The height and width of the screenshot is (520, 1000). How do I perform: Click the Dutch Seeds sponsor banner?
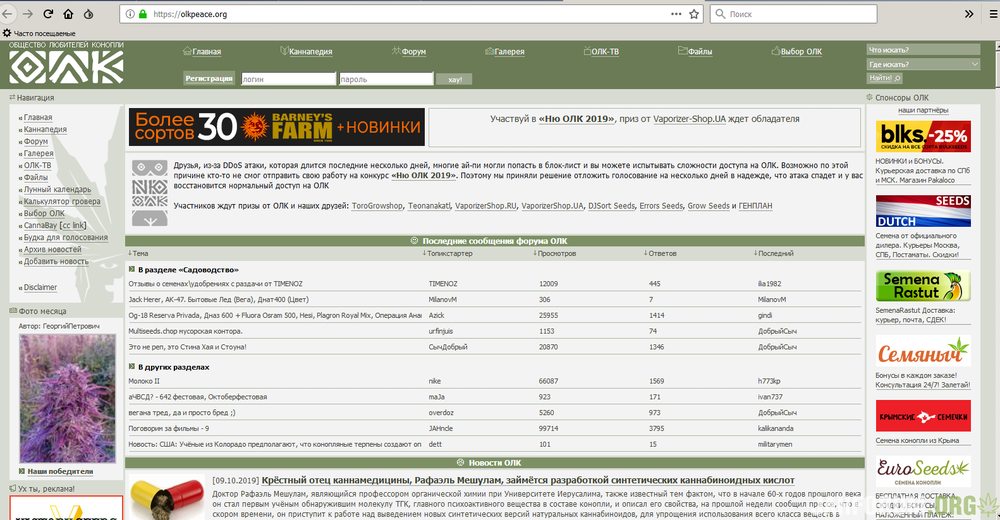[923, 211]
